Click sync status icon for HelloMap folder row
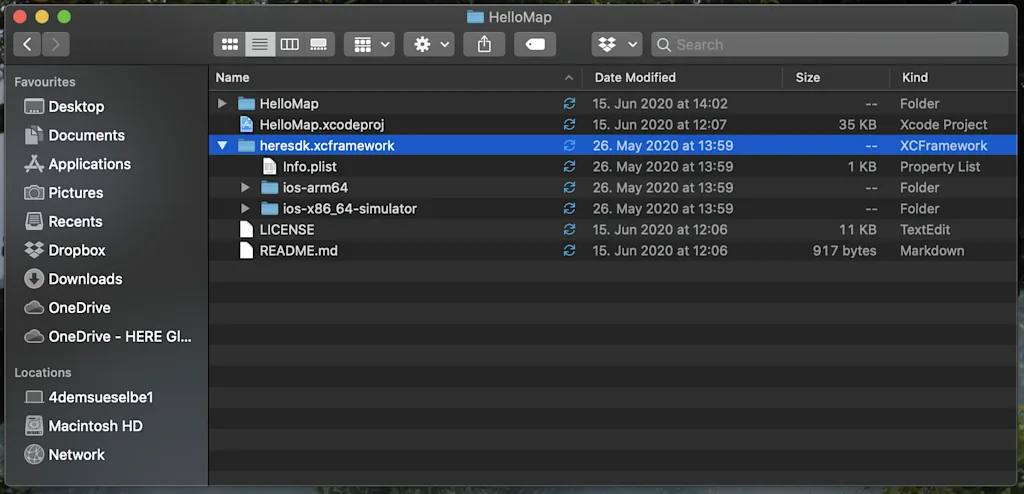The width and height of the screenshot is (1024, 494). 569,103
